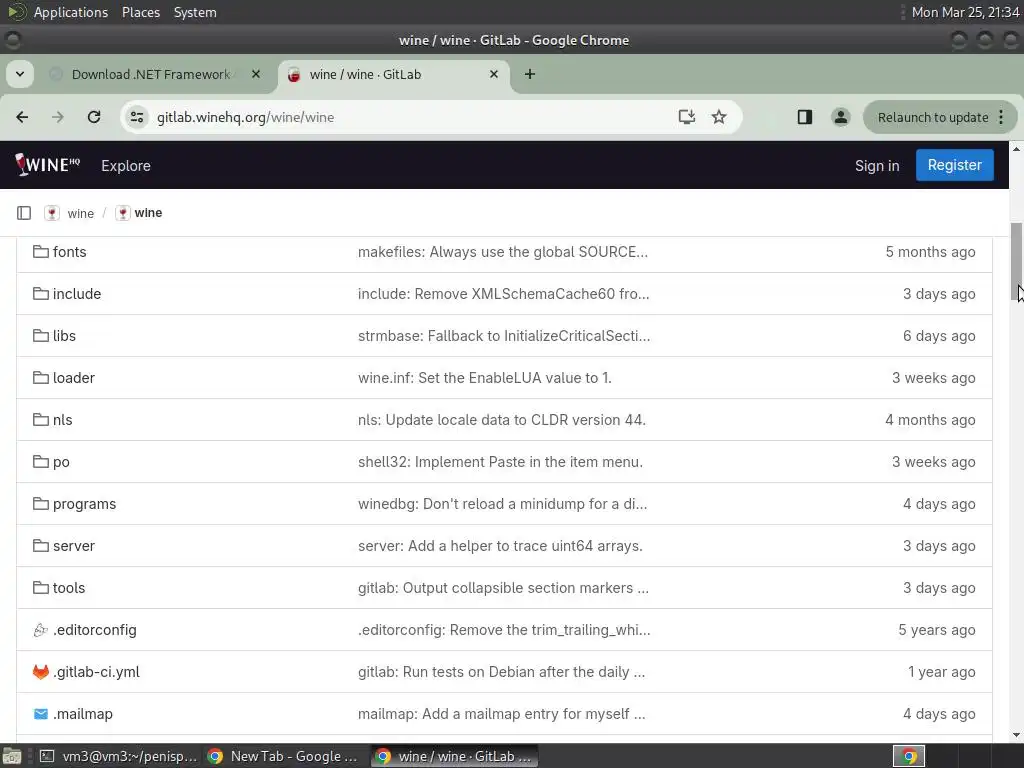Click the .mailmap envelope icon
Screen dimensions: 1024x768
(x=40, y=714)
